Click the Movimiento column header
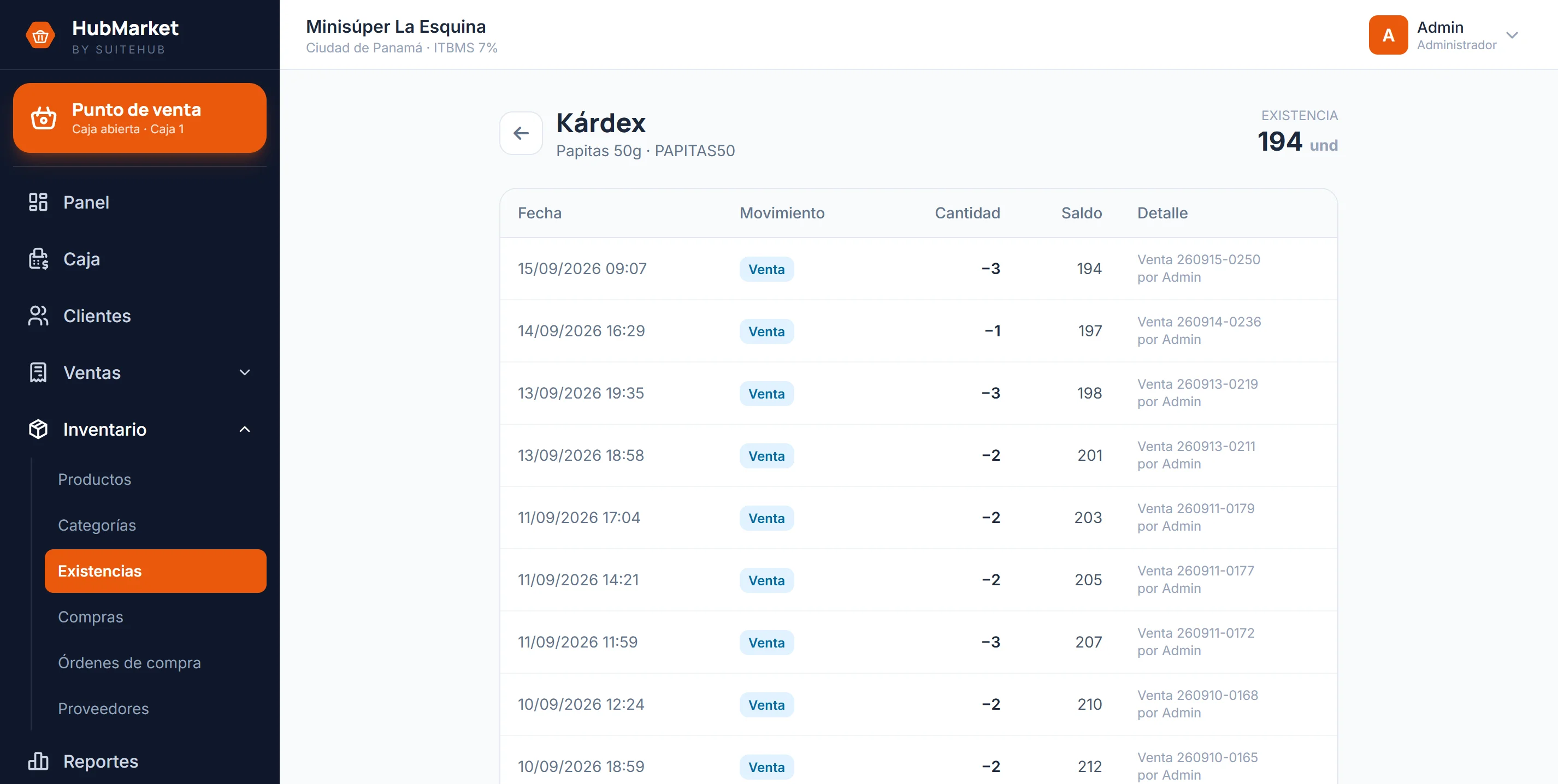This screenshot has height=784, width=1558. 782,213
